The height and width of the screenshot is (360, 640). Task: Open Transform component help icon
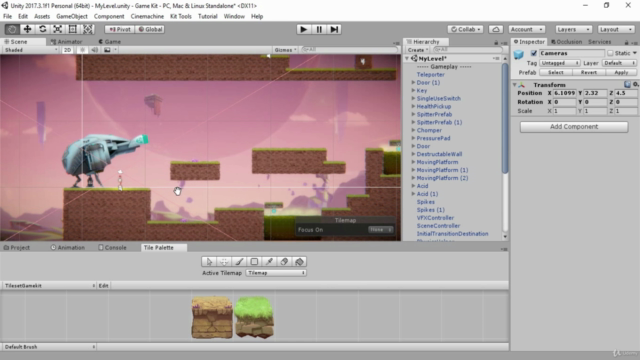(x=627, y=84)
